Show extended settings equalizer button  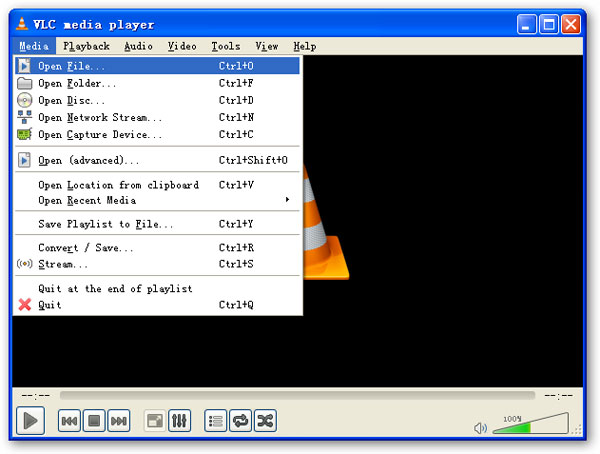179,421
